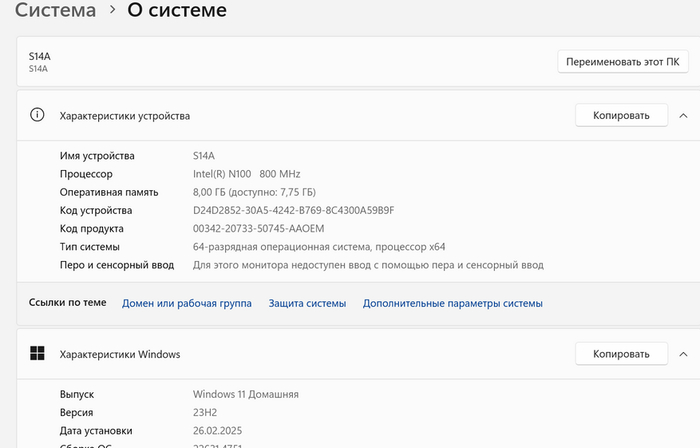Click the S14A PC name in top card
700x448 pixels.
[x=39, y=57]
